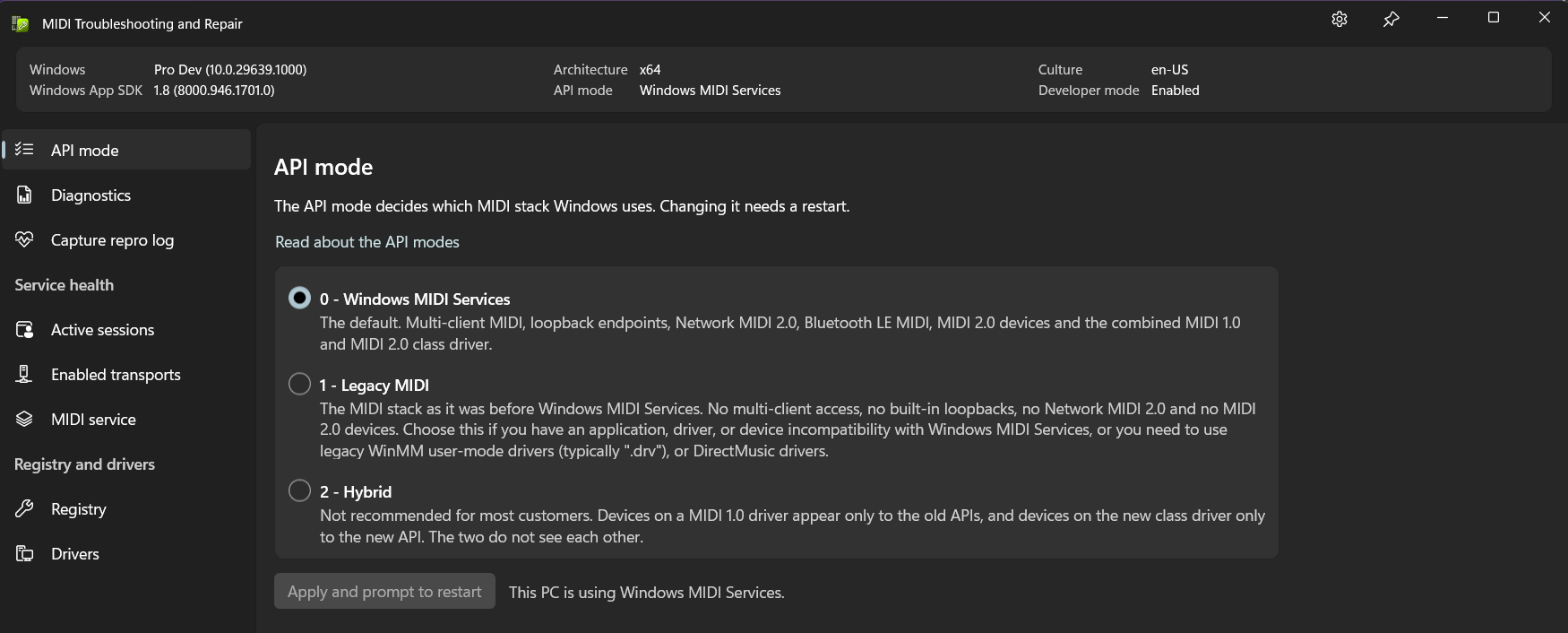Click the Legacy MIDI description paragraph
This screenshot has width=1568, height=633.
[788, 429]
